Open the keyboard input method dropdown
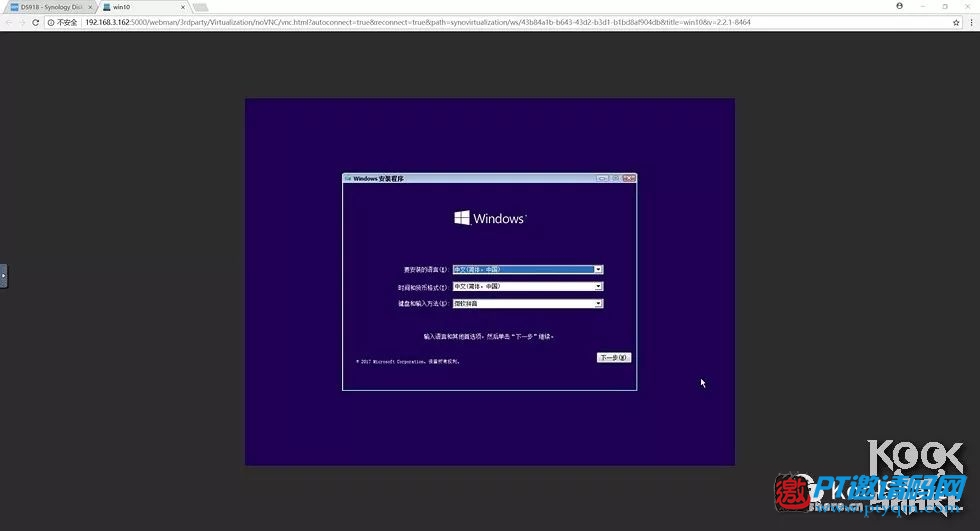 click(528, 303)
